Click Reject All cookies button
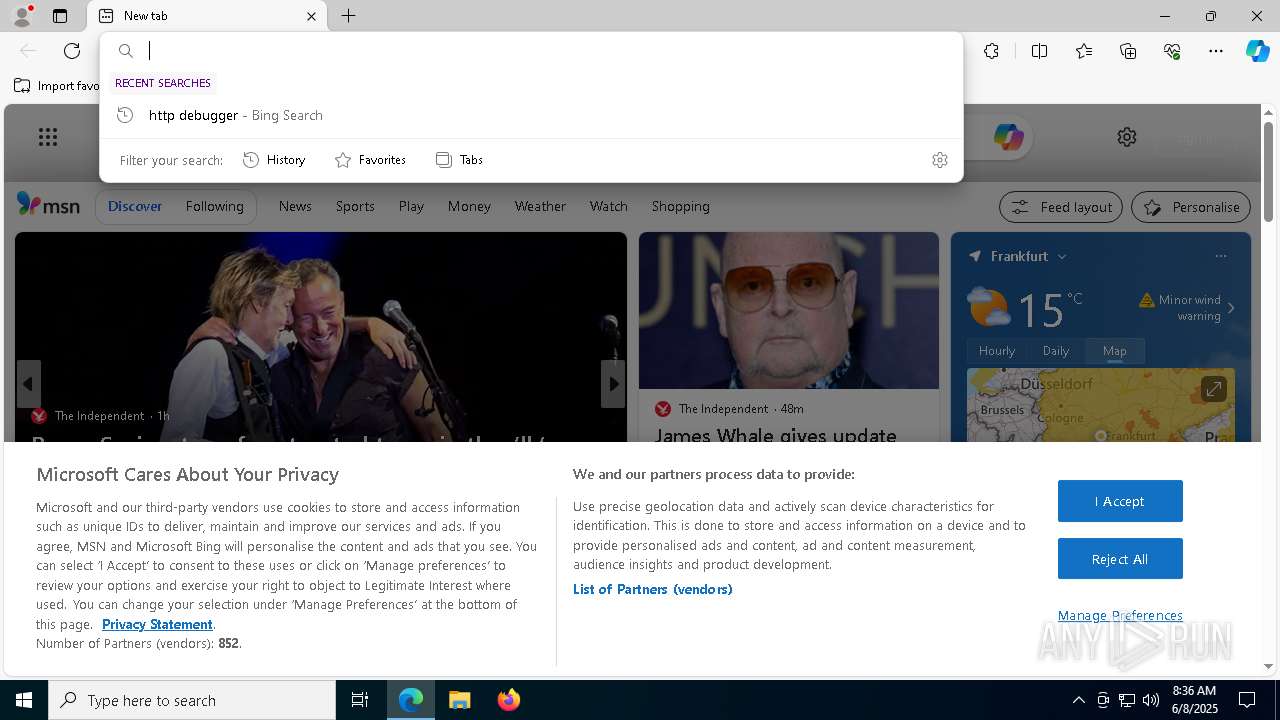 [1120, 559]
